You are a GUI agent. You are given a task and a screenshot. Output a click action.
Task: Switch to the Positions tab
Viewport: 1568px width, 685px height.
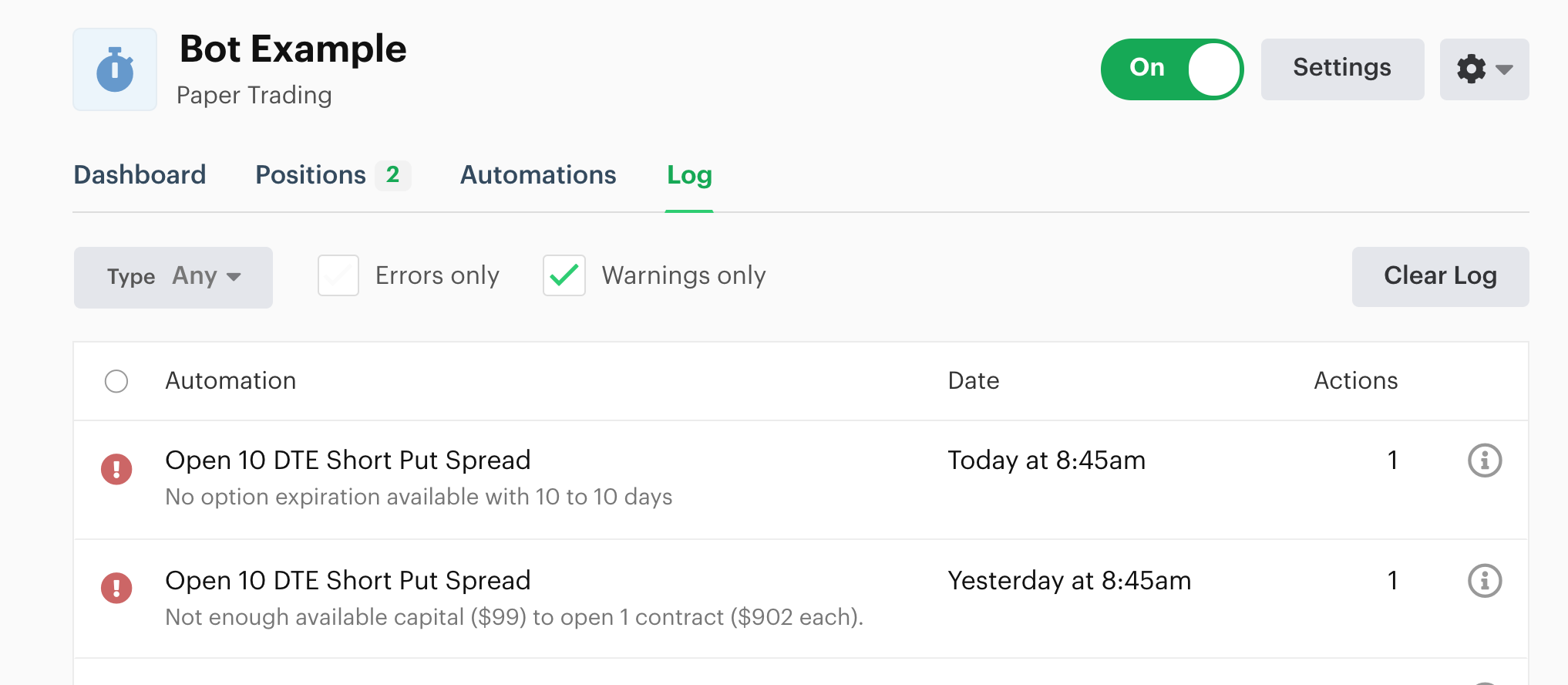[310, 175]
